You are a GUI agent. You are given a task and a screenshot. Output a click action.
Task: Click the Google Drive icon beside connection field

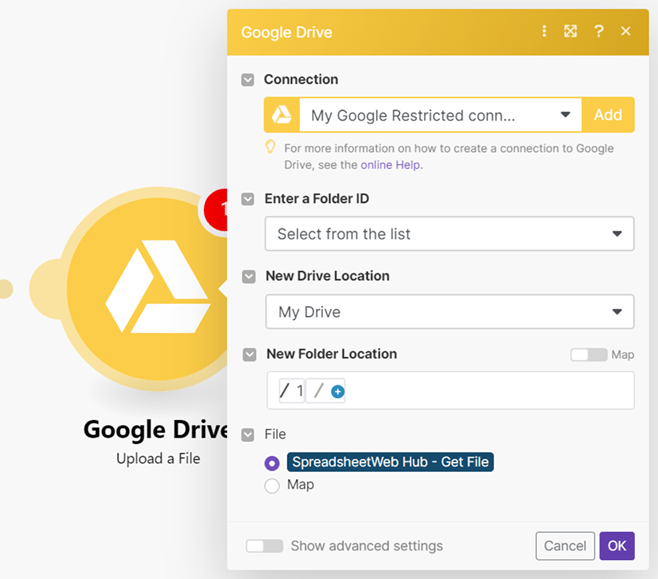tap(282, 115)
